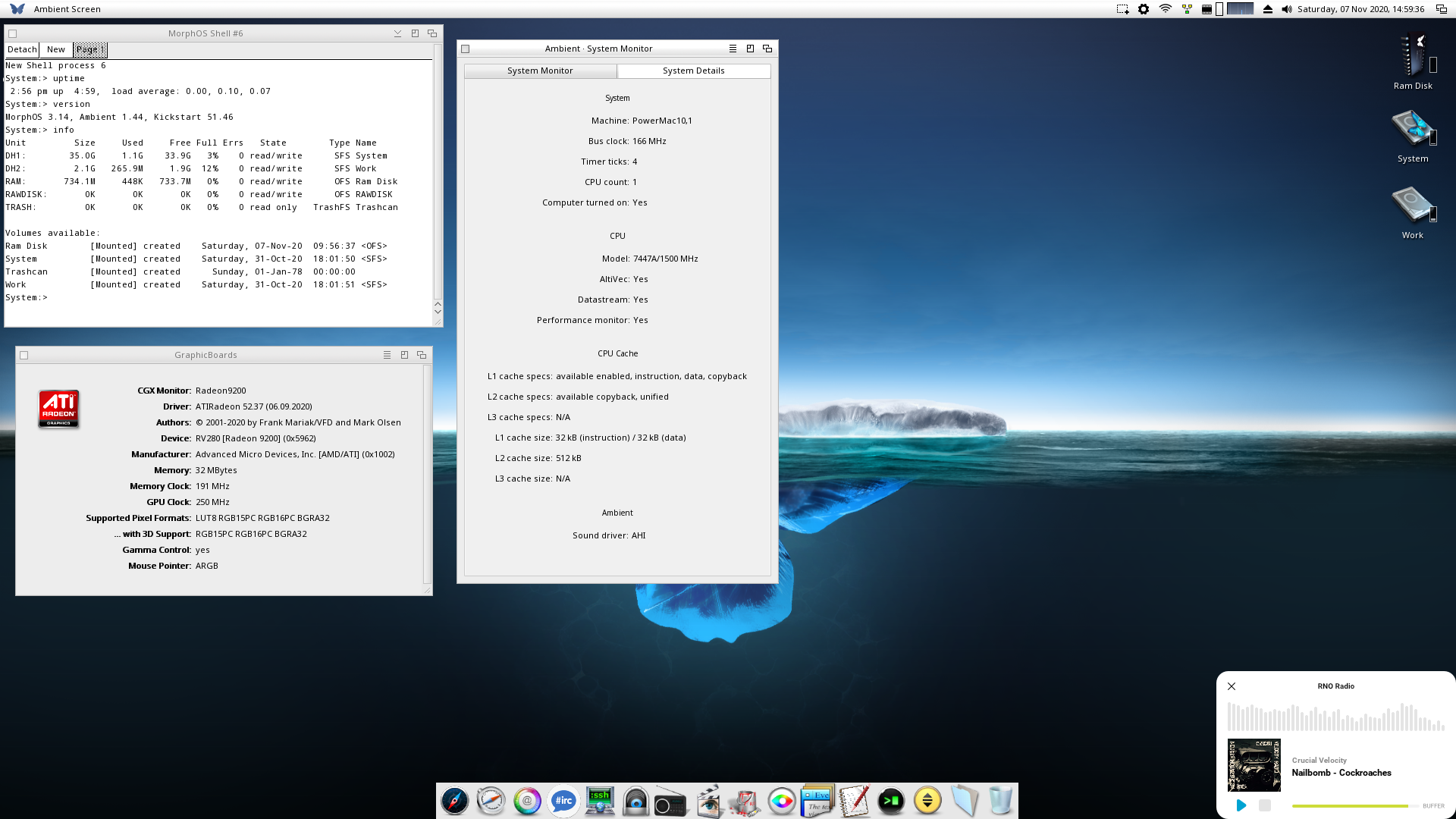Click the ATI Graphics icon in GraphicBoards

point(58,408)
